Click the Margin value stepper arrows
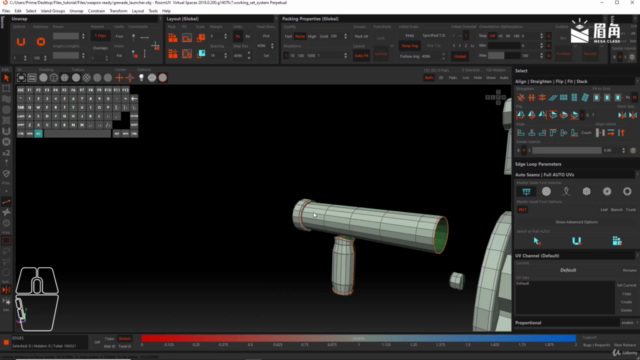Screen dimensions: 640x360 (225, 36)
